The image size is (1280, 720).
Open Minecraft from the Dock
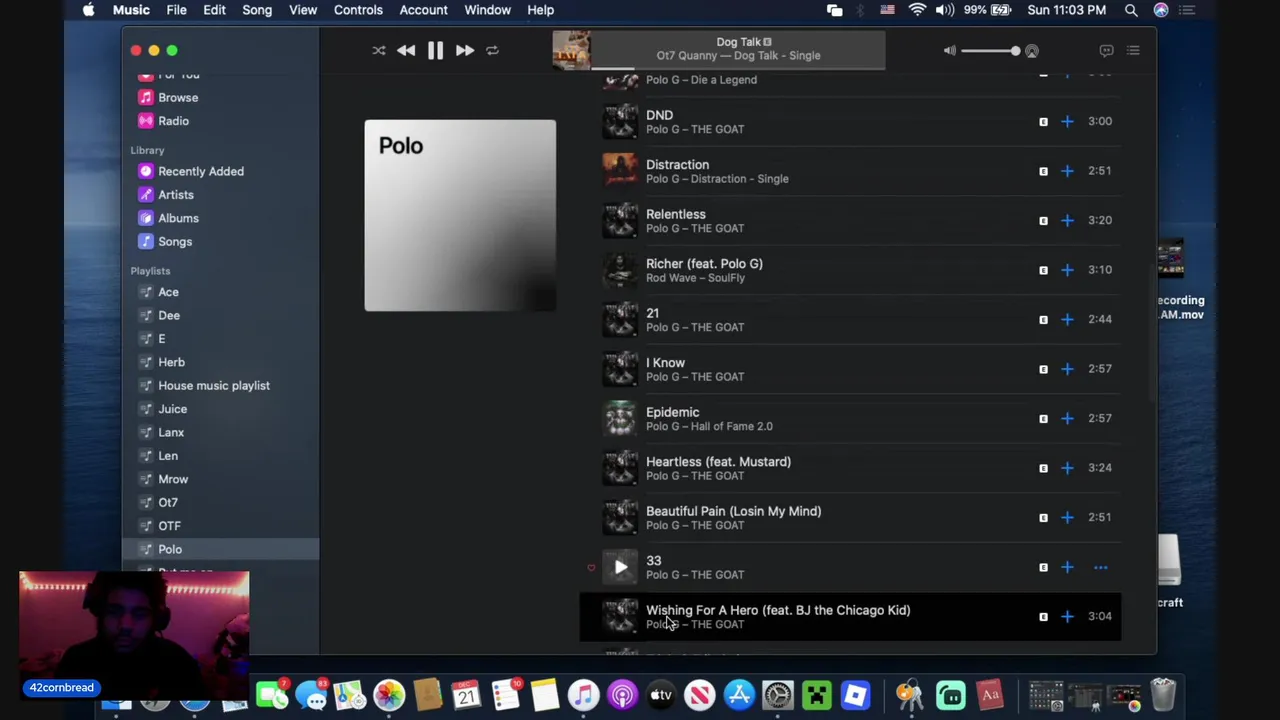pos(816,694)
